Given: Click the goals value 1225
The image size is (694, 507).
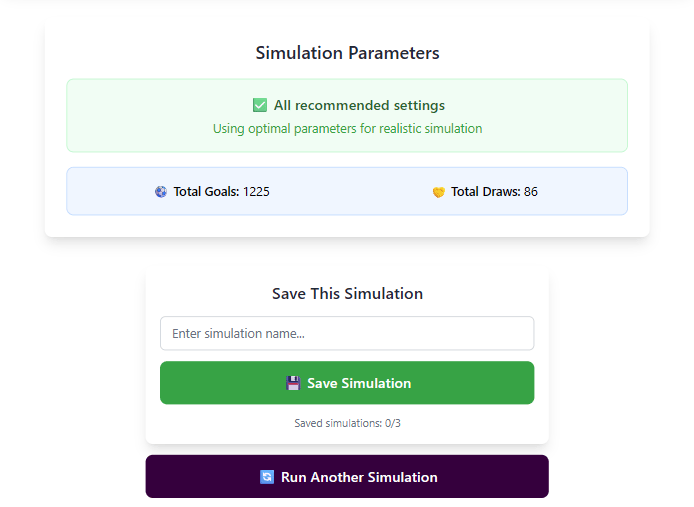Looking at the screenshot, I should [x=256, y=191].
